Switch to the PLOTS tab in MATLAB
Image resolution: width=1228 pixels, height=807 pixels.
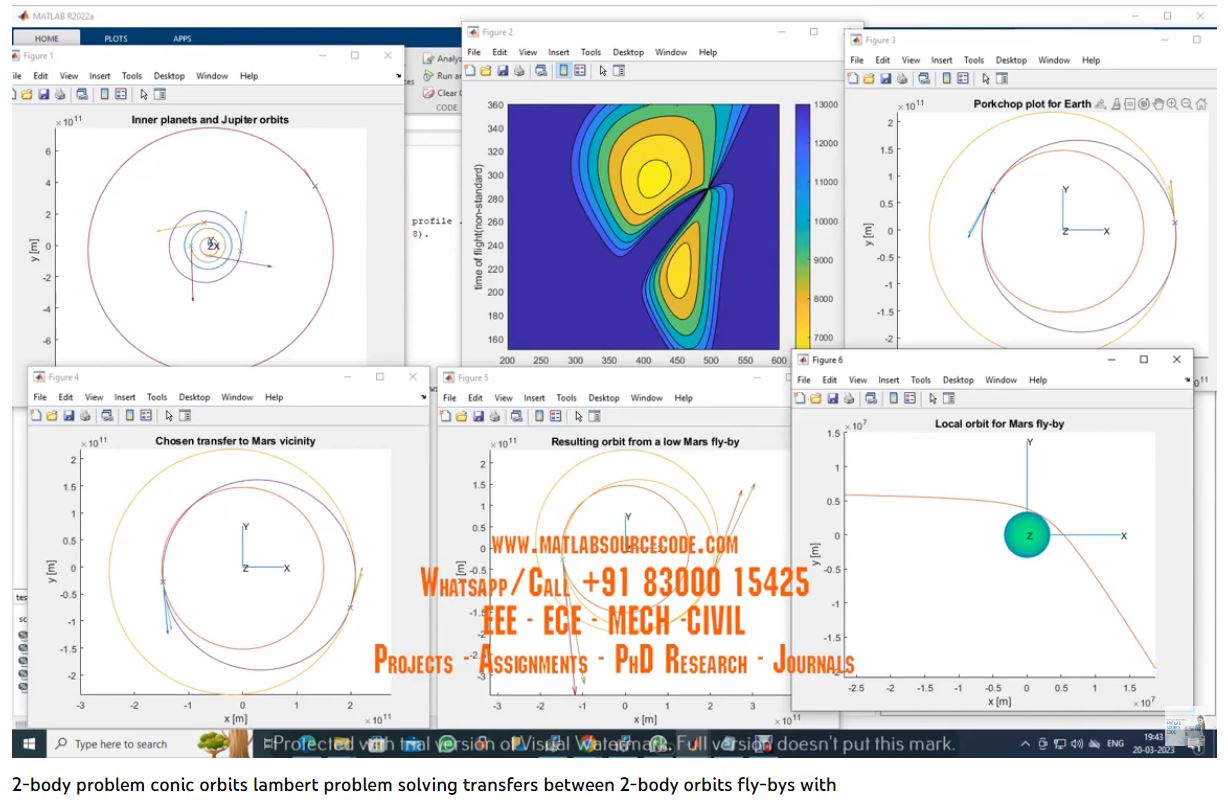(x=116, y=38)
